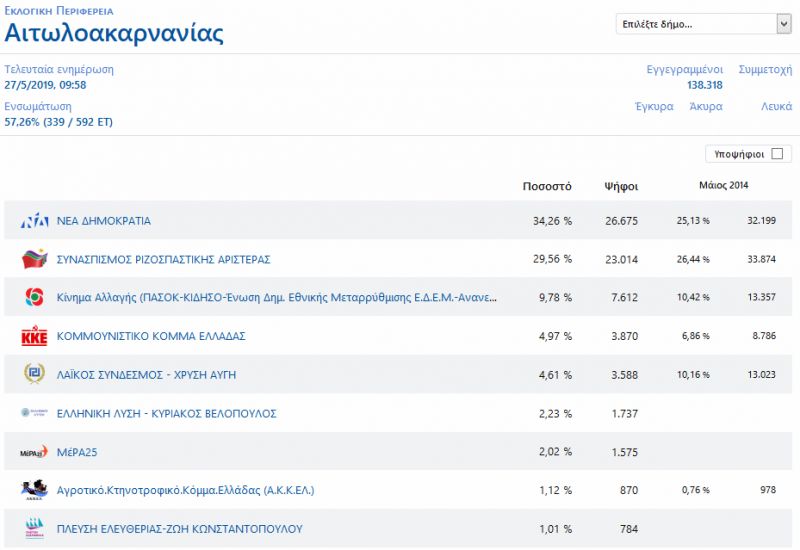The width and height of the screenshot is (800, 550).
Task: Click the 3.588 votes cell
Action: pos(624,375)
